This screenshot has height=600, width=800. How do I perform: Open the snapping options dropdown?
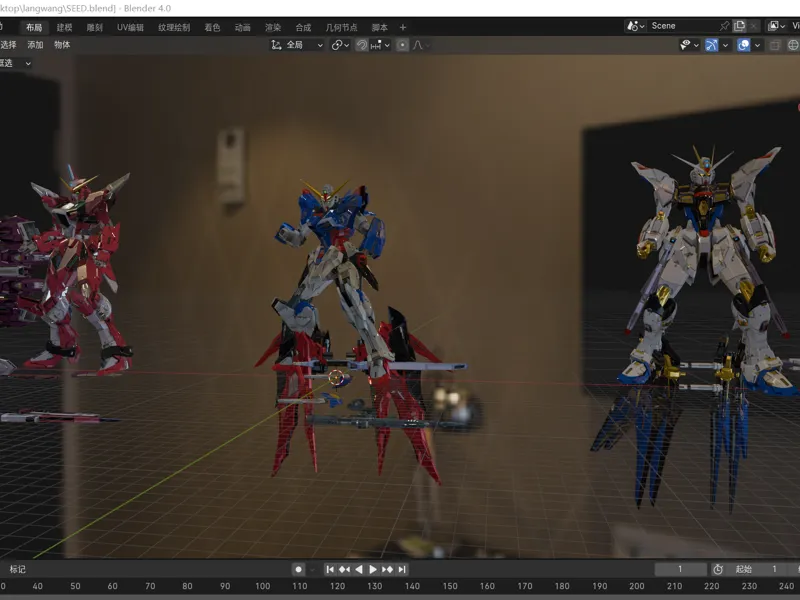[x=380, y=45]
